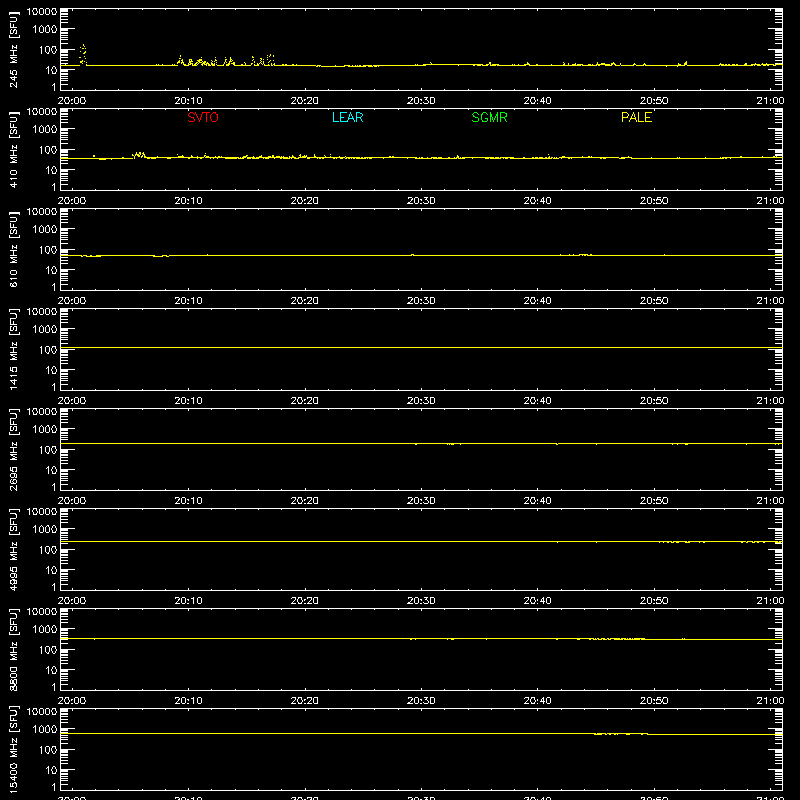Select the 410 MHz [SFU] axis title
The width and height of the screenshot is (800, 800).
click(x=13, y=149)
